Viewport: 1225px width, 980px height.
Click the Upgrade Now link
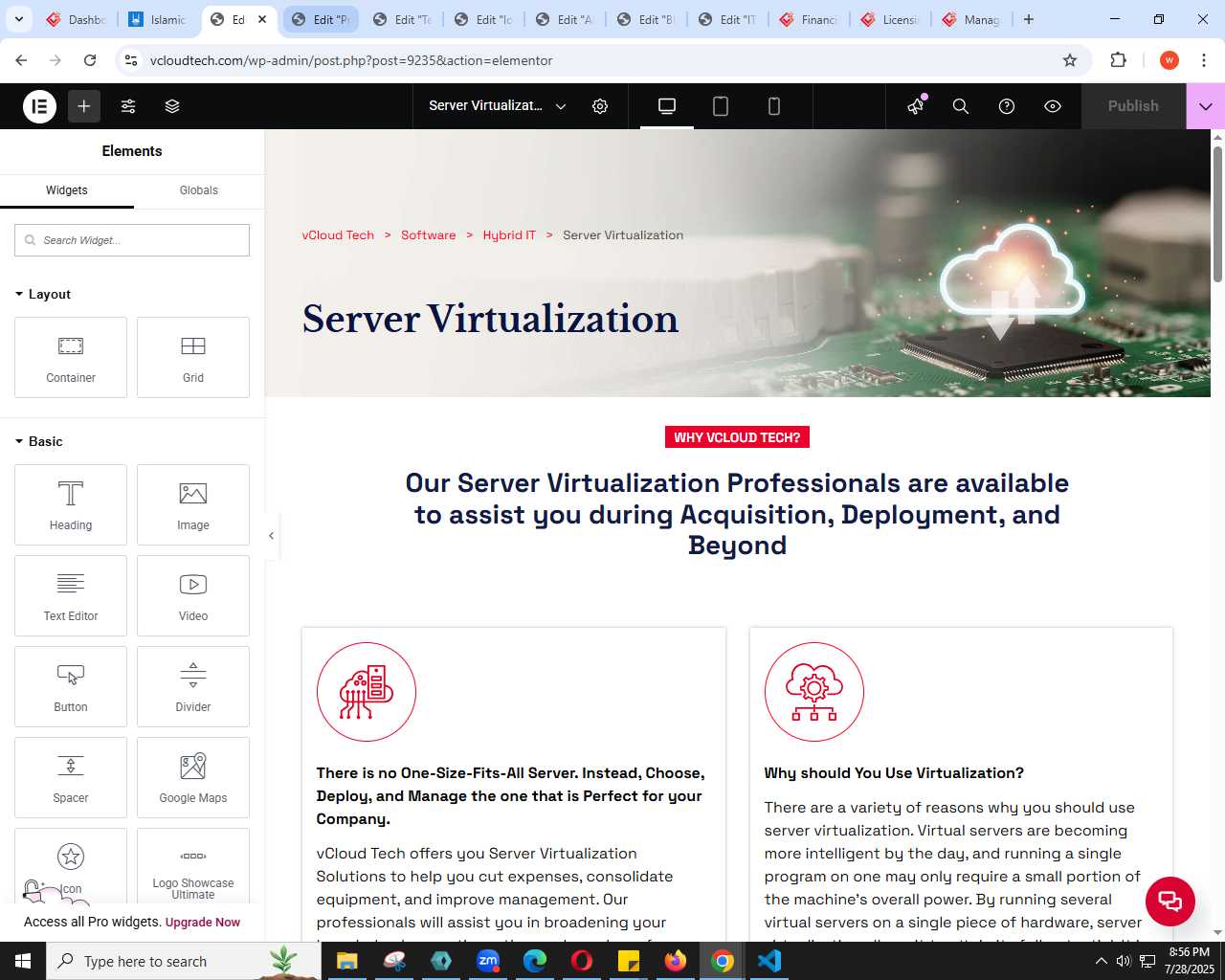[203, 923]
